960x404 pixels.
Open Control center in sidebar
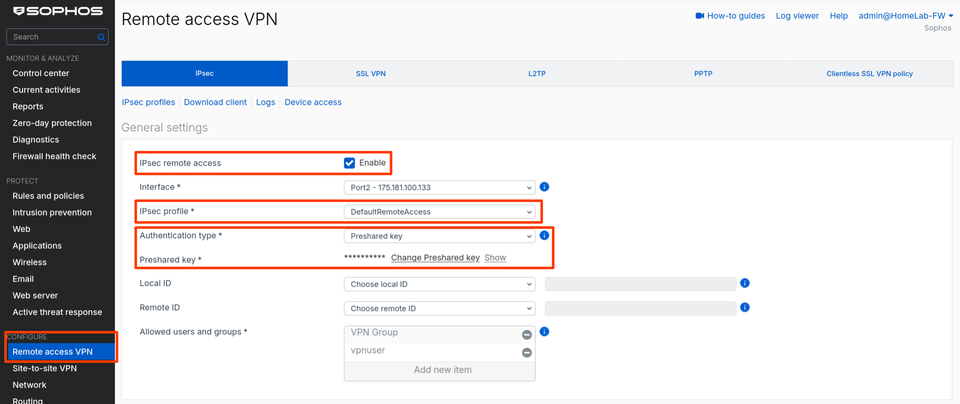[x=41, y=73]
